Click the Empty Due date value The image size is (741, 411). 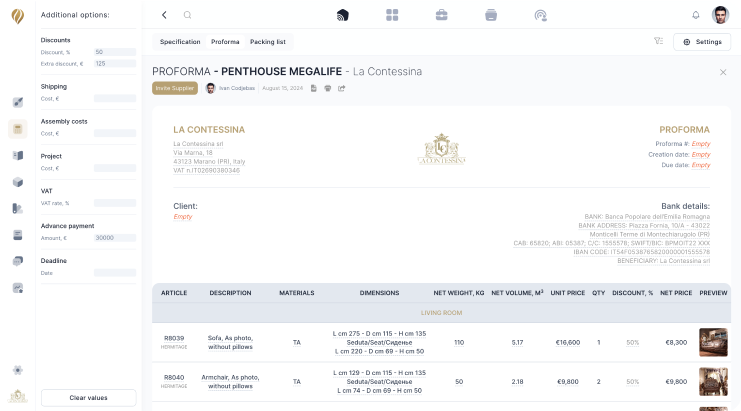coord(701,165)
